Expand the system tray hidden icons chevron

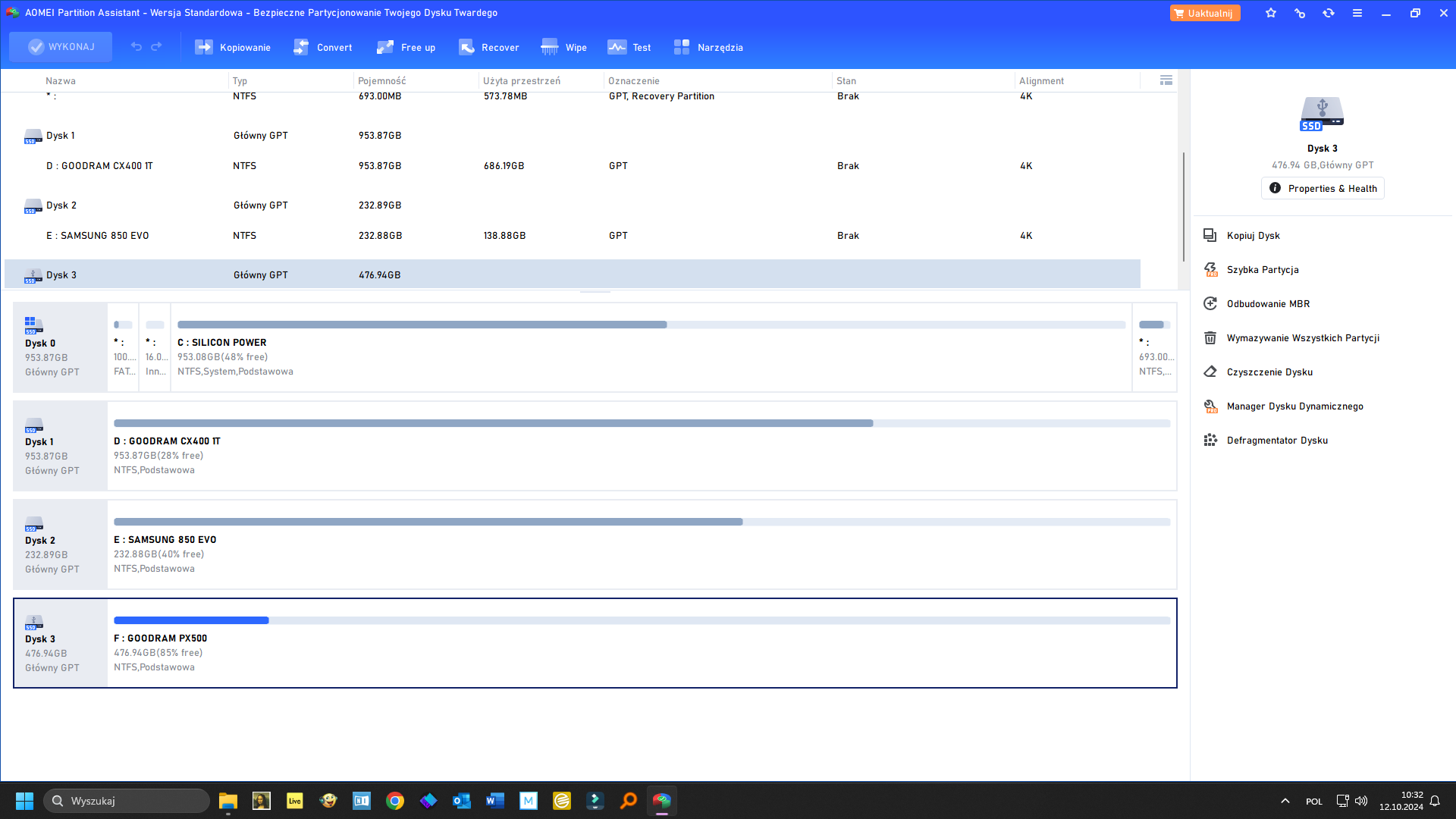1285,801
